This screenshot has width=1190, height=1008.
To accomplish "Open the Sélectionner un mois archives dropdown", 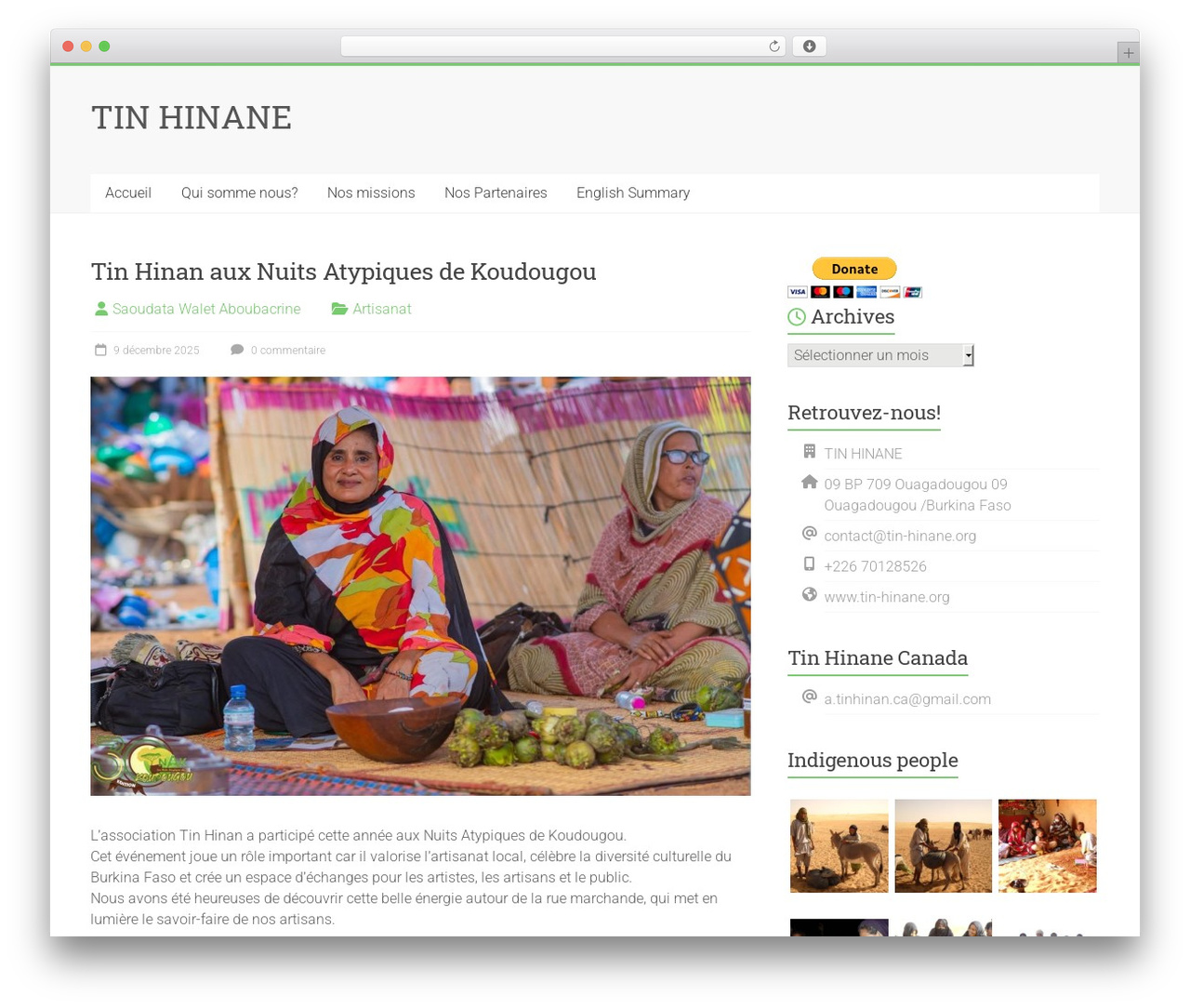I will pos(880,355).
